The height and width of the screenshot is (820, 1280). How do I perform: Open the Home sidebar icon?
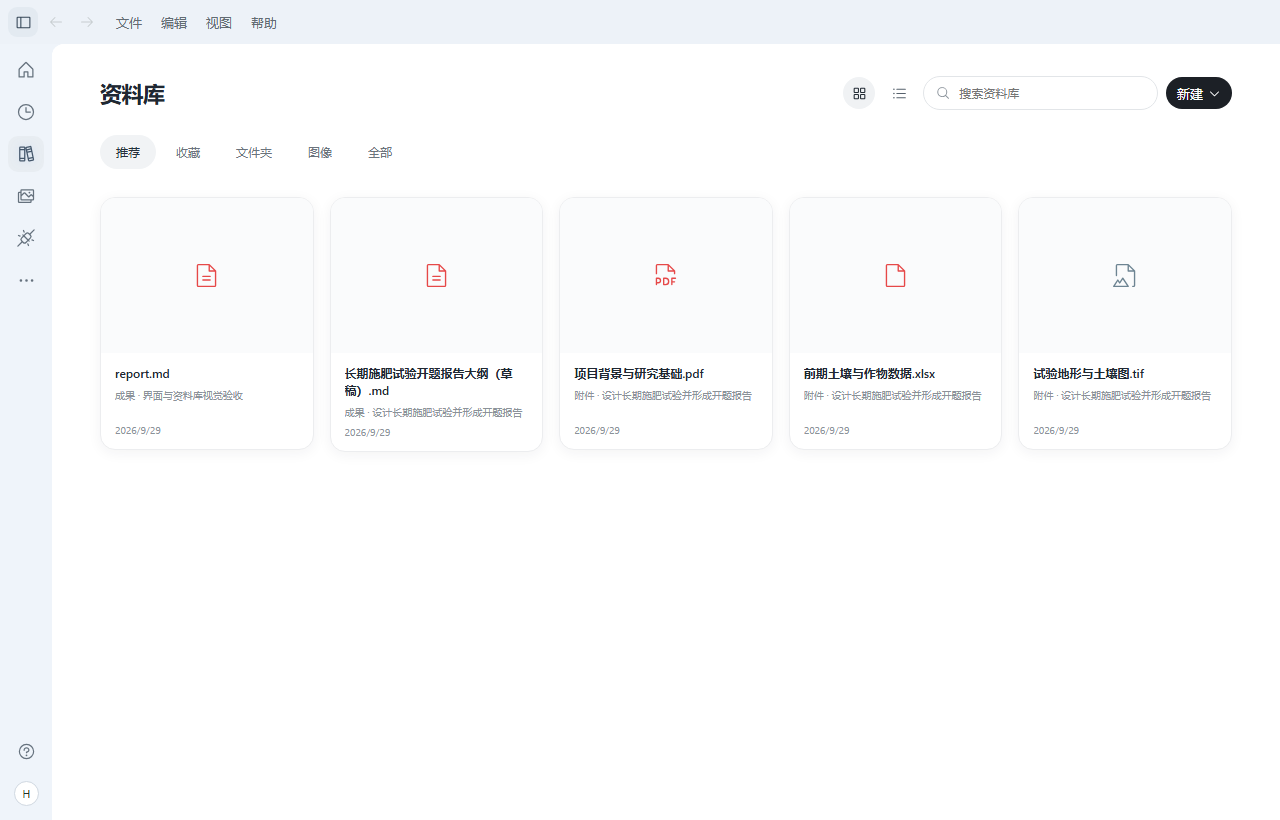point(26,70)
